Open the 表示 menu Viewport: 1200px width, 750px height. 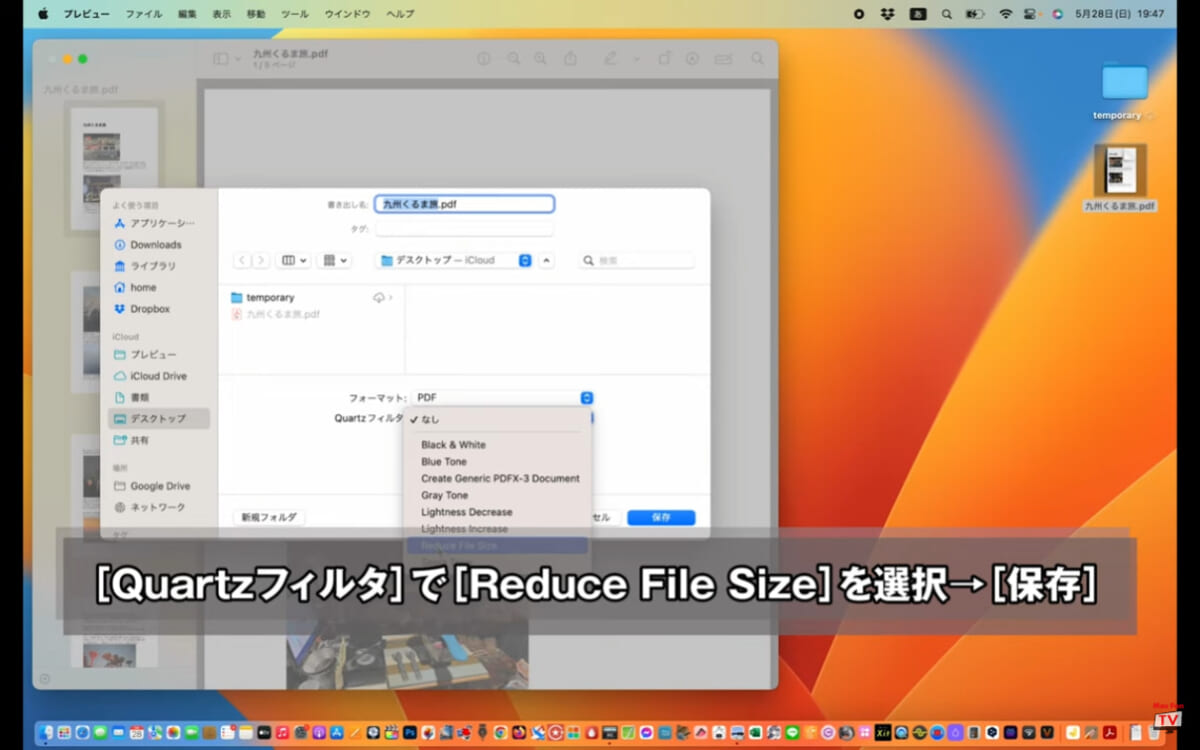tap(221, 14)
